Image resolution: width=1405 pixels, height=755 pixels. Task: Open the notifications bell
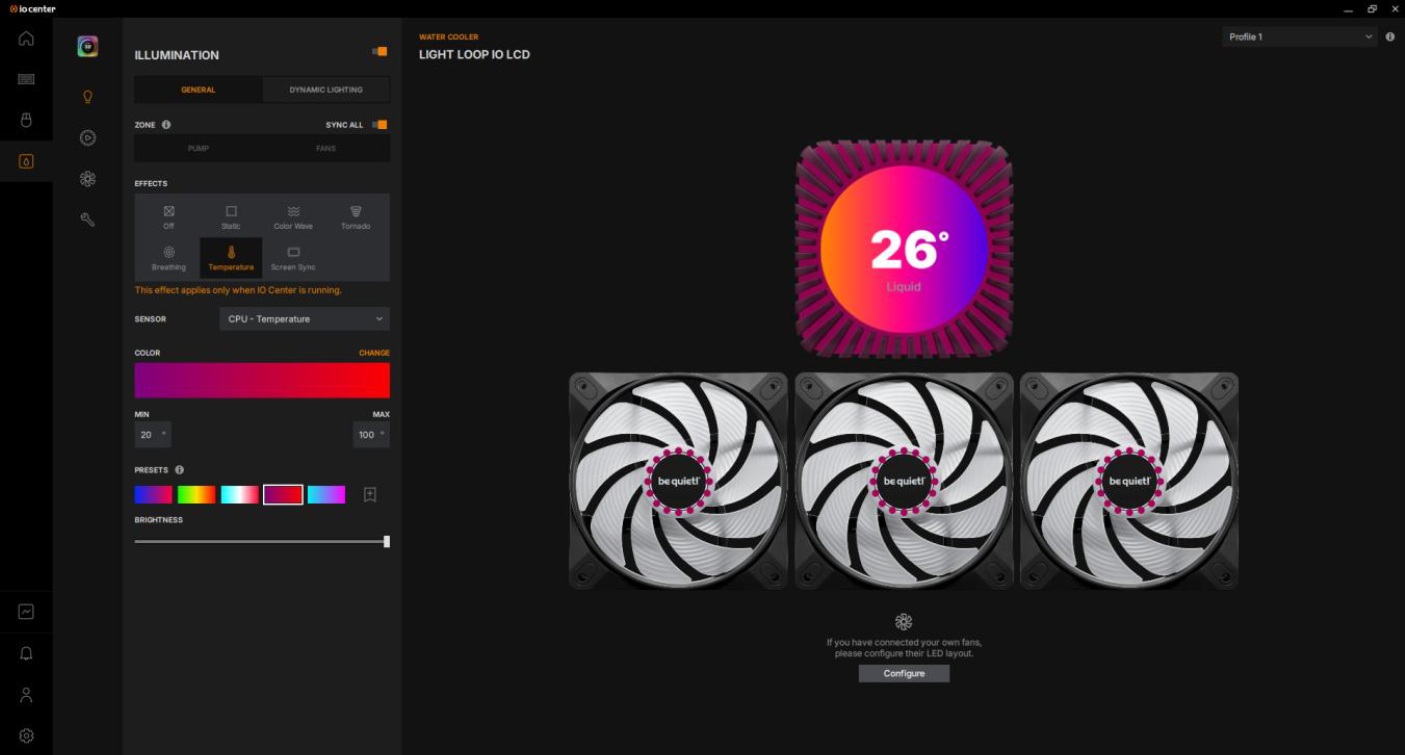click(x=26, y=653)
